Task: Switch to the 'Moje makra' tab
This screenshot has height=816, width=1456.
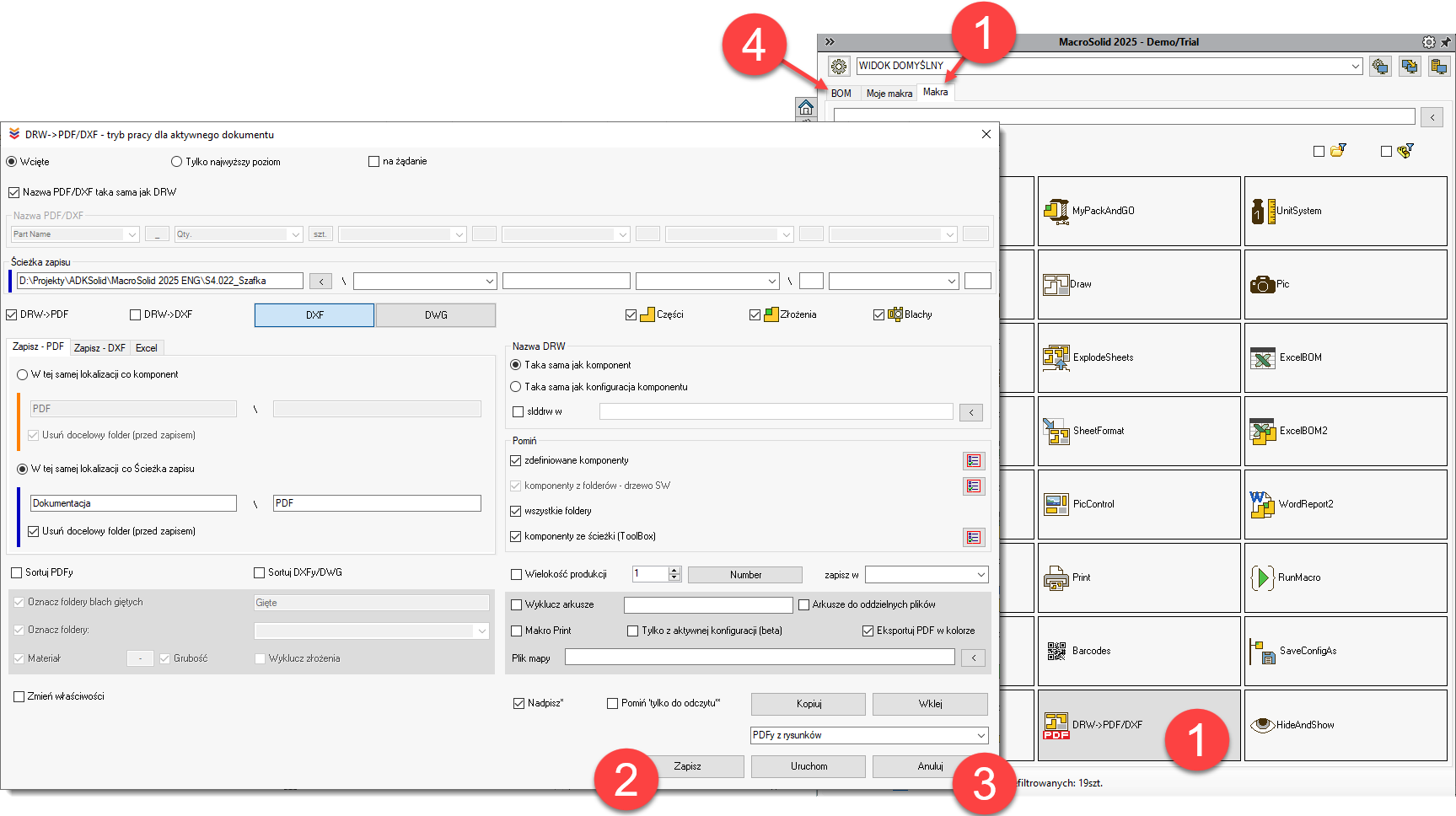Action: tap(889, 94)
